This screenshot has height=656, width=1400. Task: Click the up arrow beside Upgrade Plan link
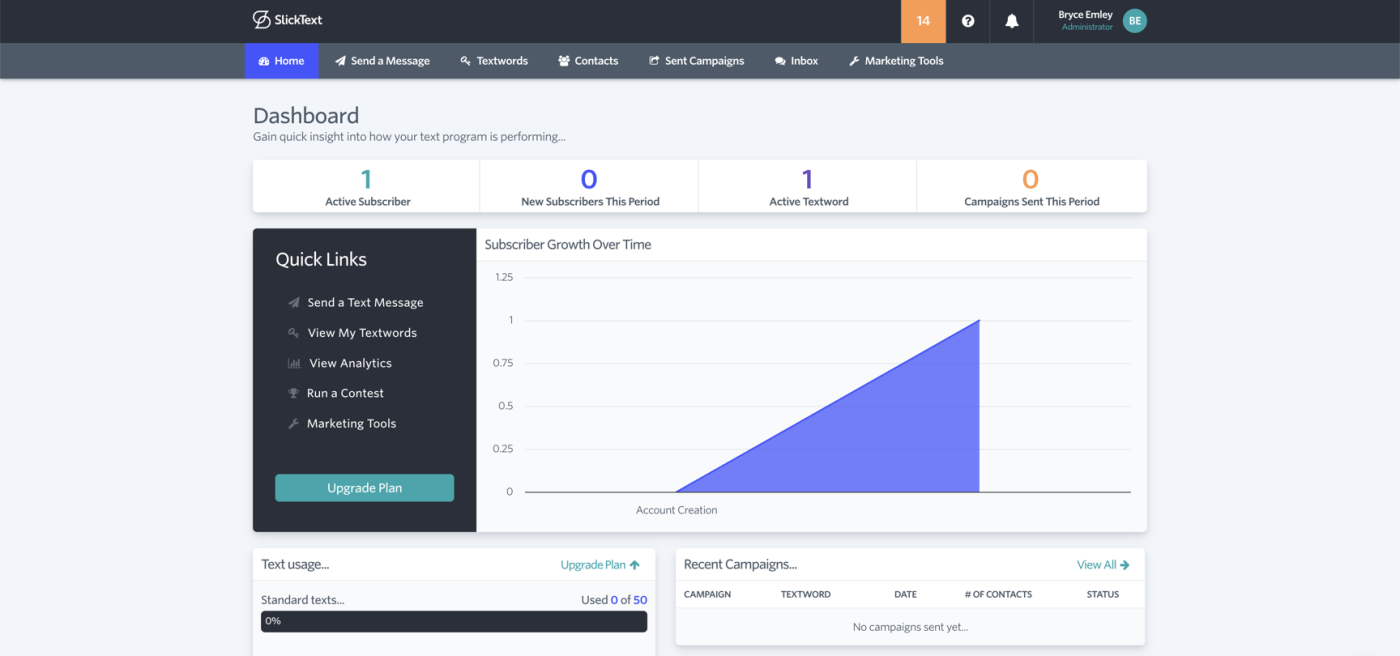click(x=635, y=564)
